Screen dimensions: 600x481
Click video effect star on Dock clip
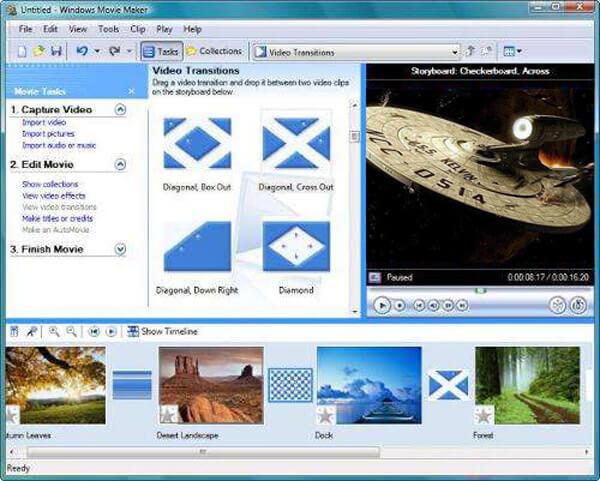coord(326,416)
